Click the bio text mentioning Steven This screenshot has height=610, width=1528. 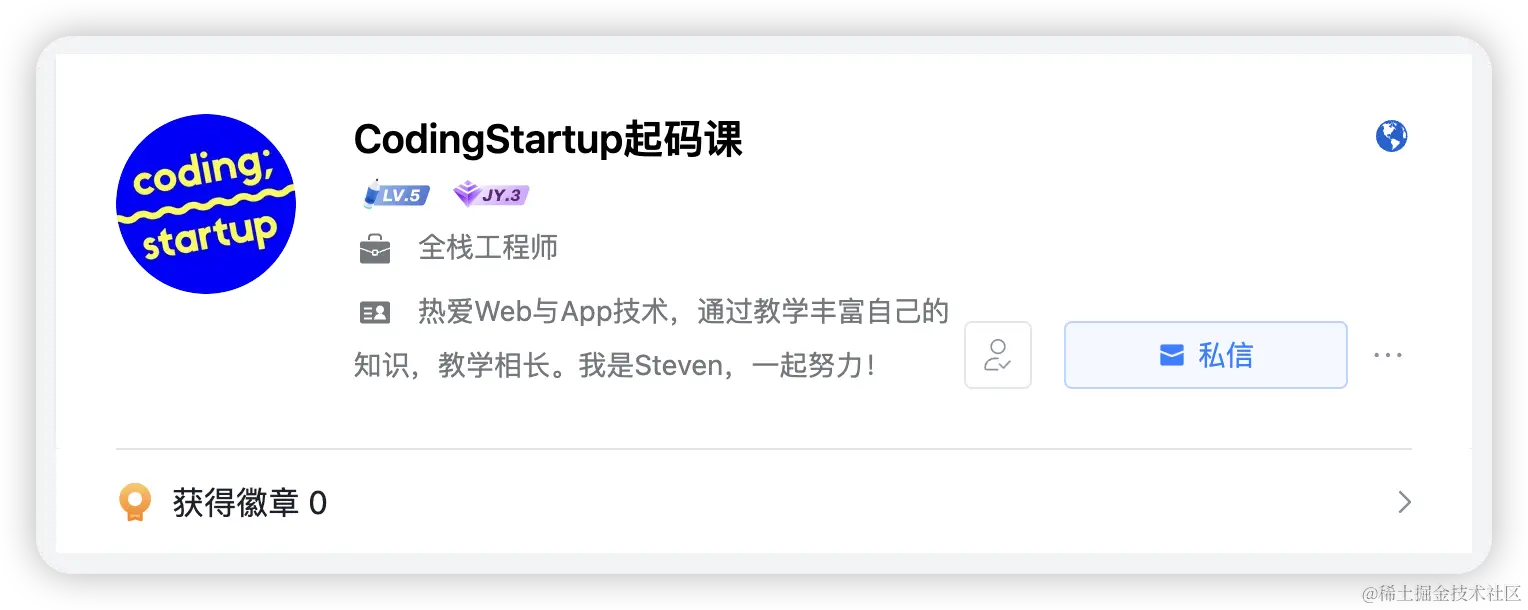point(615,365)
